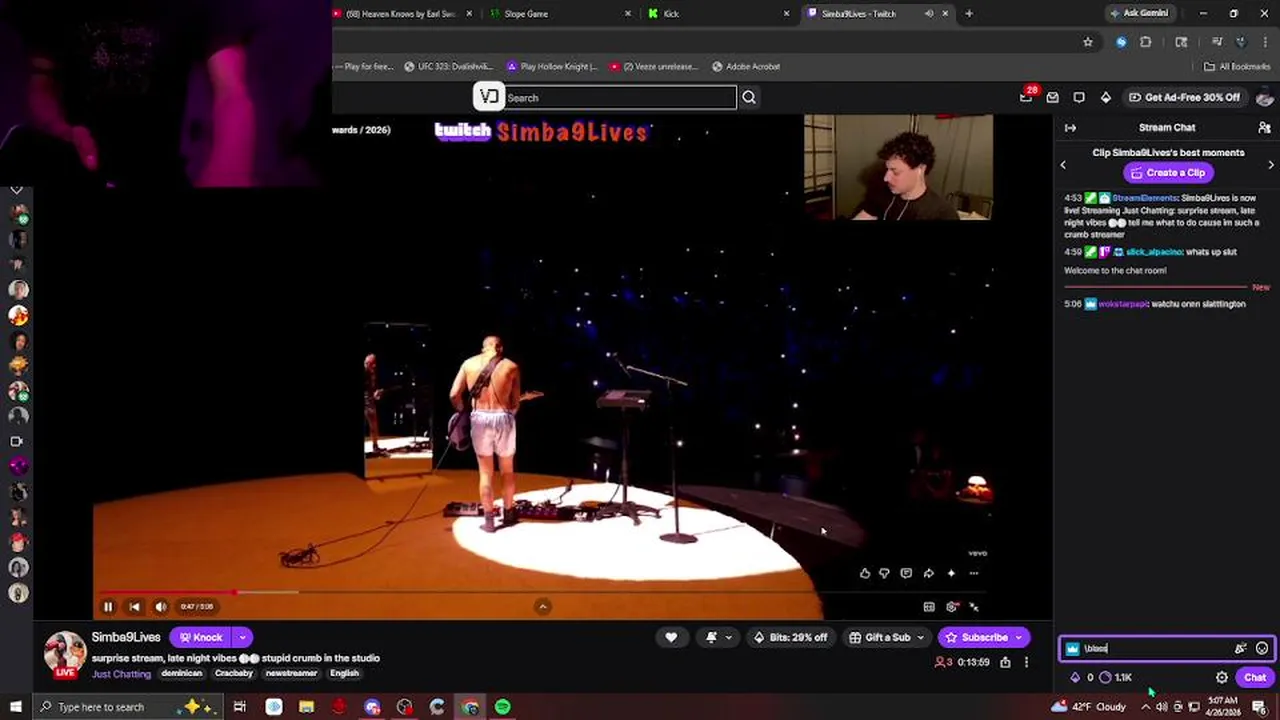The image size is (1280, 720).
Task: Click the Knock button
Action: pos(201,637)
